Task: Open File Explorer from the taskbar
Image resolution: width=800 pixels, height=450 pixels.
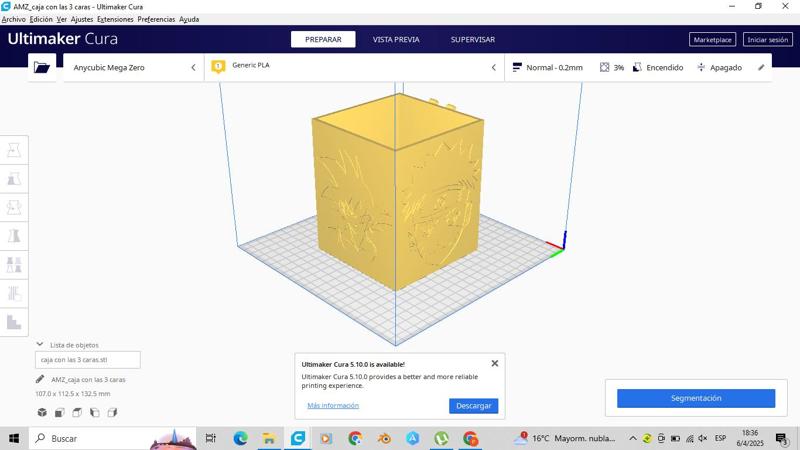Action: (x=269, y=438)
